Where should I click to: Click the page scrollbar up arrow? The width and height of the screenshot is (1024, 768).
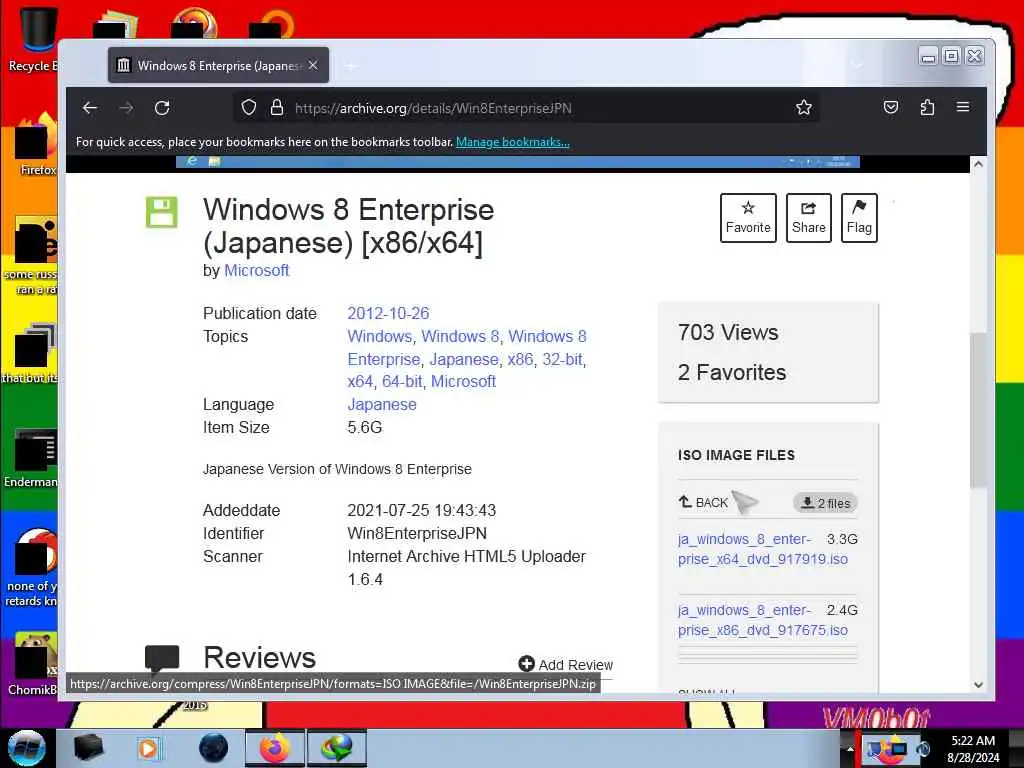[978, 164]
